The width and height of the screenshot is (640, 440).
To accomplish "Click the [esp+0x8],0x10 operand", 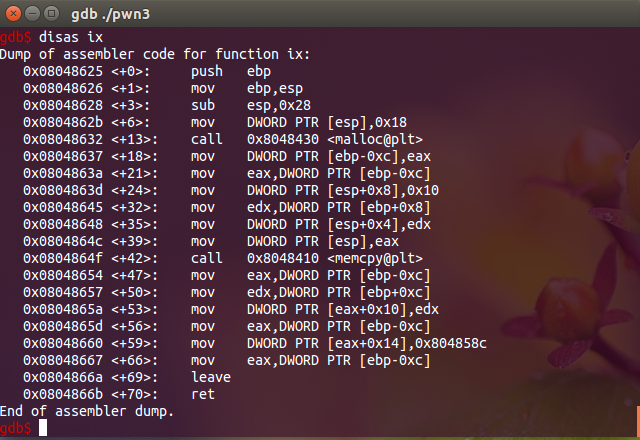I will coord(383,191).
